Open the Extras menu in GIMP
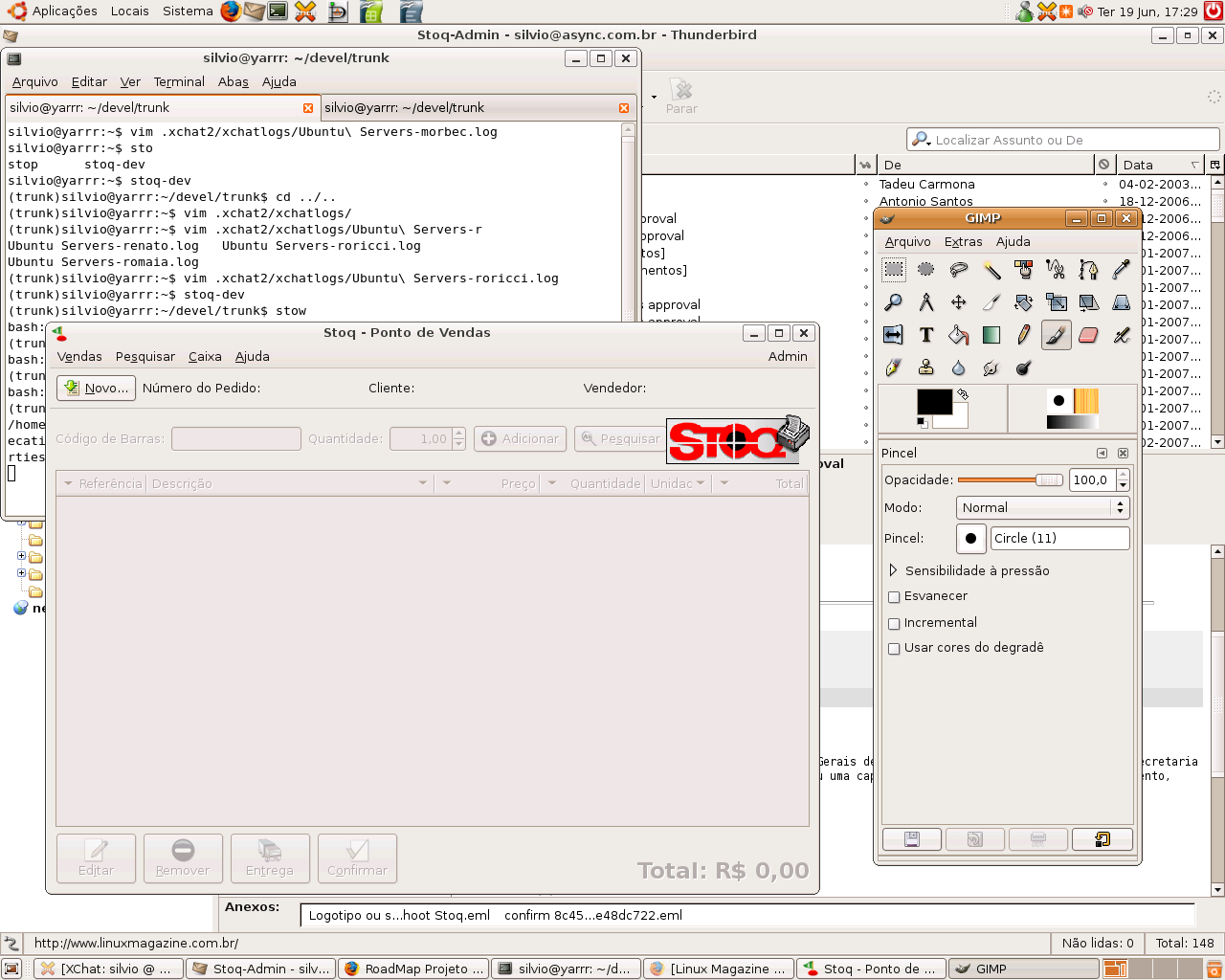Image resolution: width=1225 pixels, height=980 pixels. (963, 242)
